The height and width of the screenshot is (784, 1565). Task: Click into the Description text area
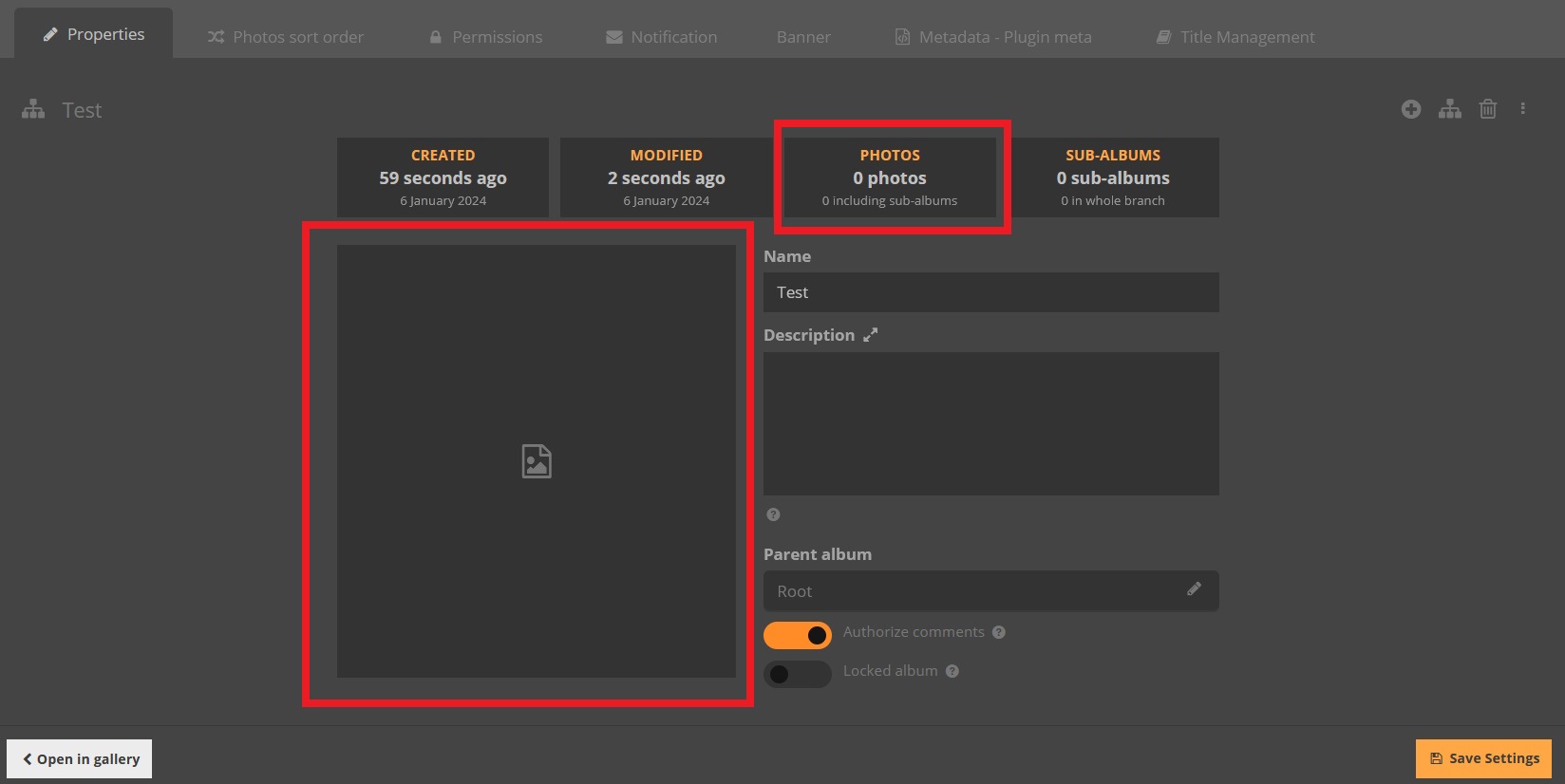point(991,423)
